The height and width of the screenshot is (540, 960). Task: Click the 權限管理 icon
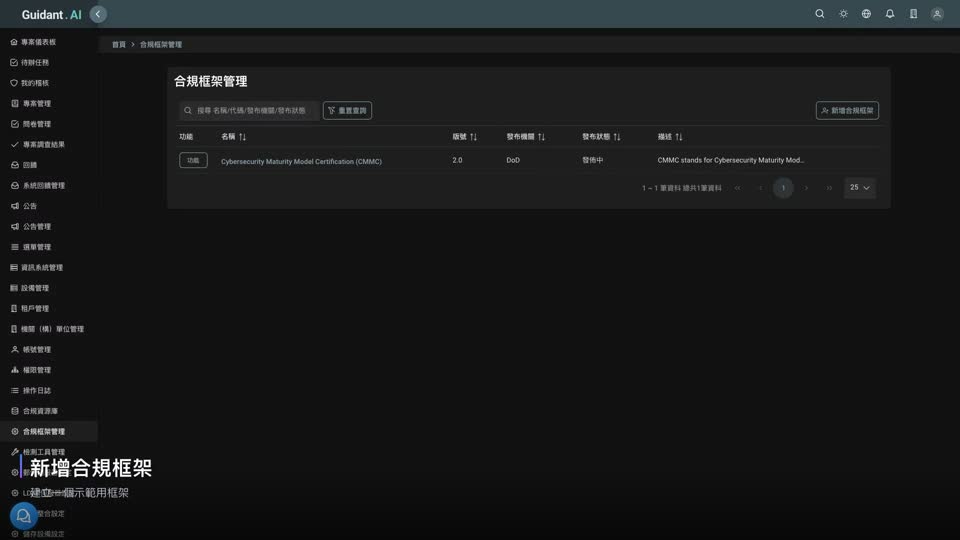pyautogui.click(x=15, y=370)
